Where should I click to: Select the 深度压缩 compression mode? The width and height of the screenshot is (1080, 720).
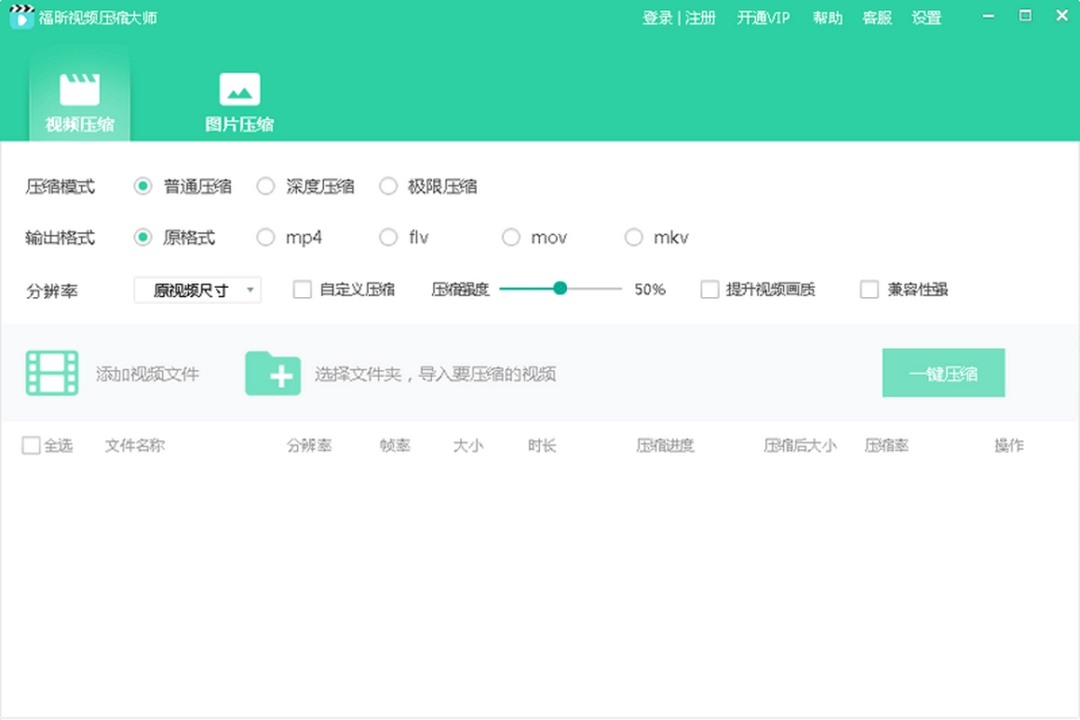click(x=266, y=186)
